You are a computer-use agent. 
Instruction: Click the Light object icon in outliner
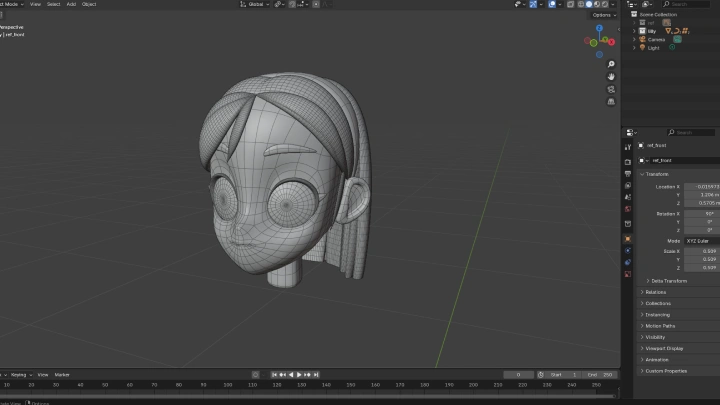coord(642,48)
